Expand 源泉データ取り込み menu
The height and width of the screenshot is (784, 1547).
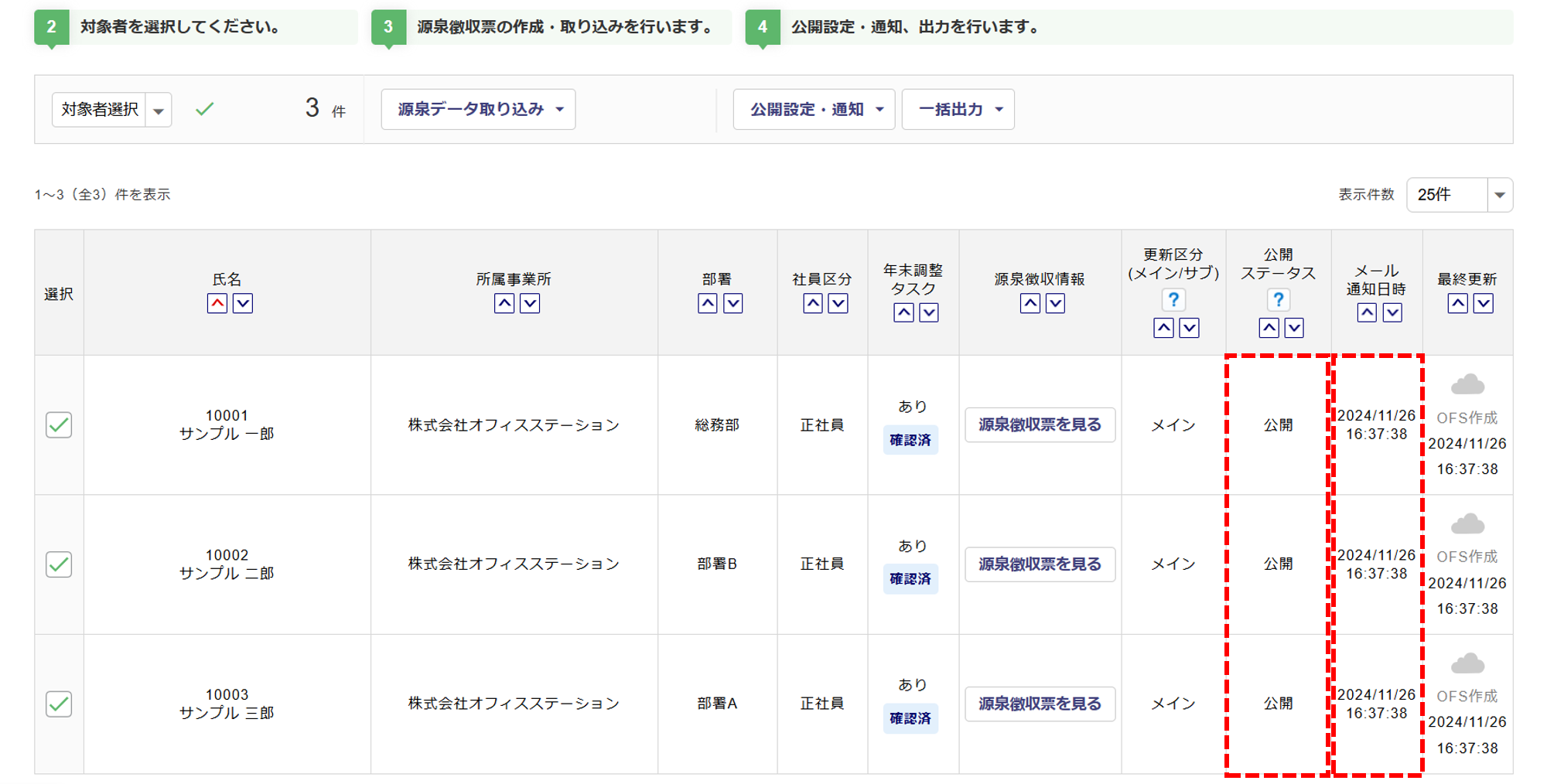478,109
